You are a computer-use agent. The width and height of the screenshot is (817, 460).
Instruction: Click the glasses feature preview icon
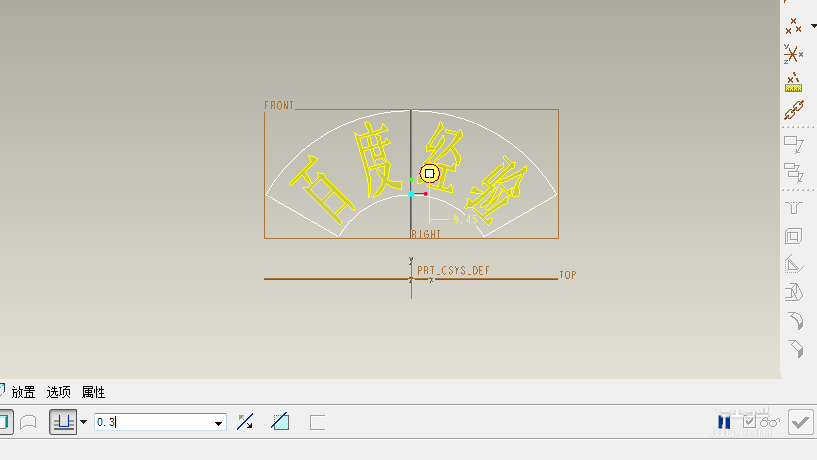(770, 422)
